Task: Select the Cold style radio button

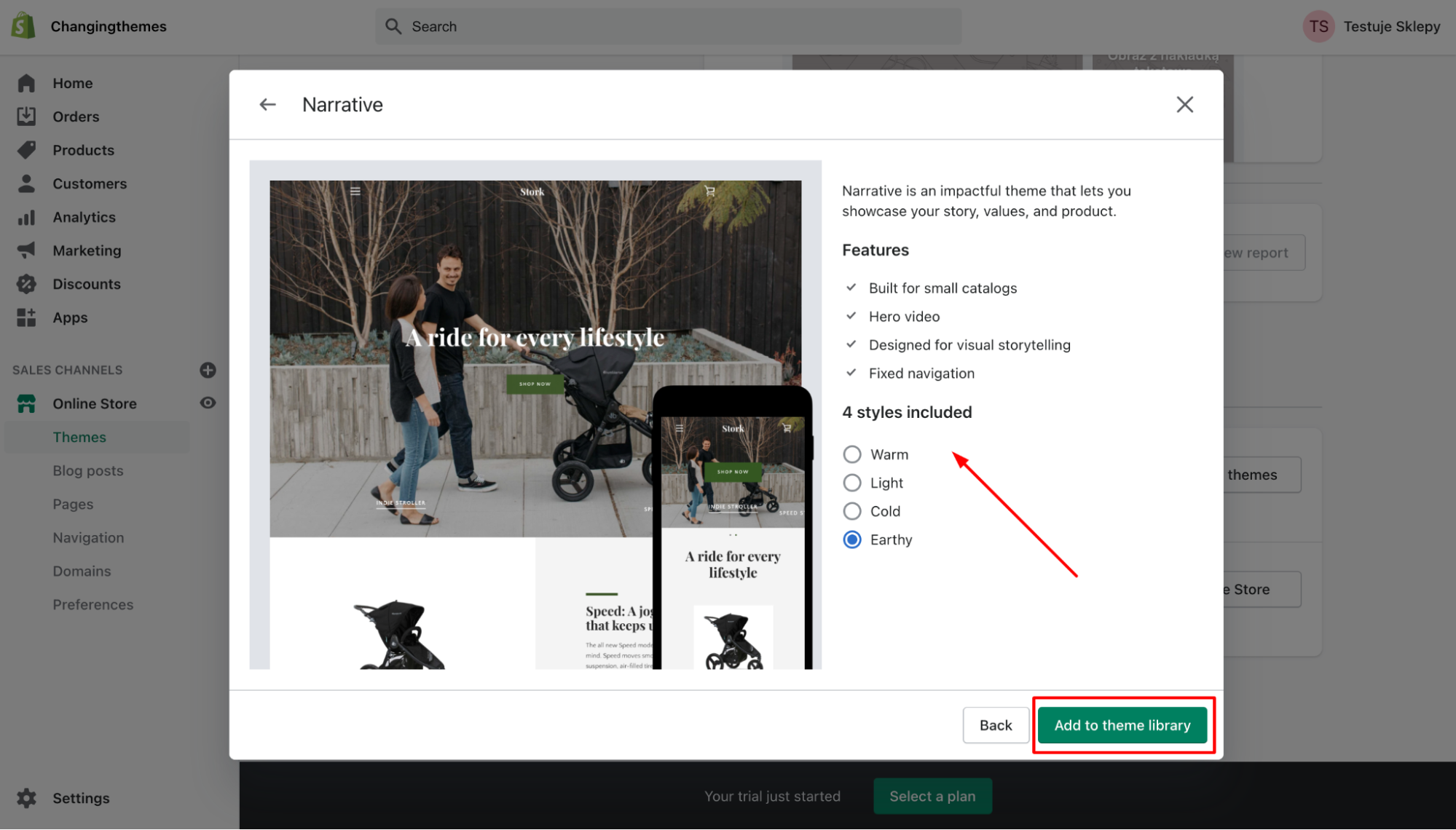Action: pyautogui.click(x=851, y=511)
